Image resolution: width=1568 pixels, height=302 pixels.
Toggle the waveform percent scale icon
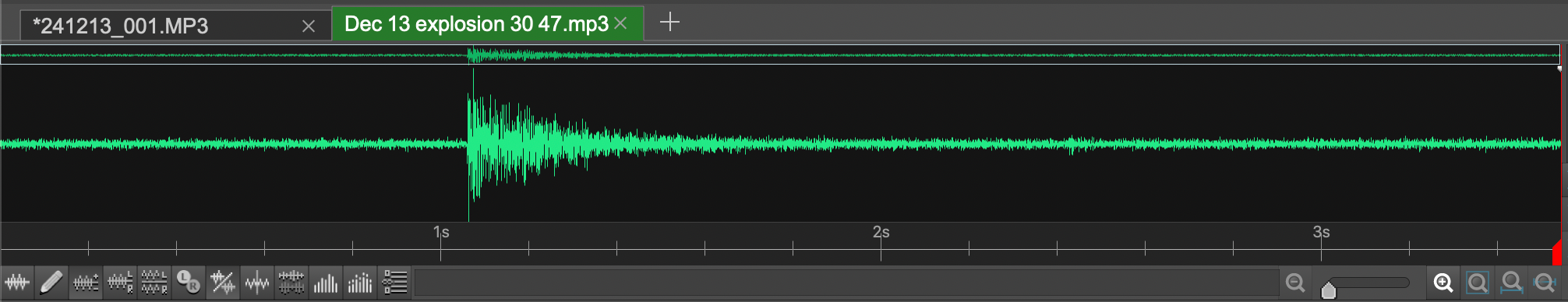(x=222, y=283)
